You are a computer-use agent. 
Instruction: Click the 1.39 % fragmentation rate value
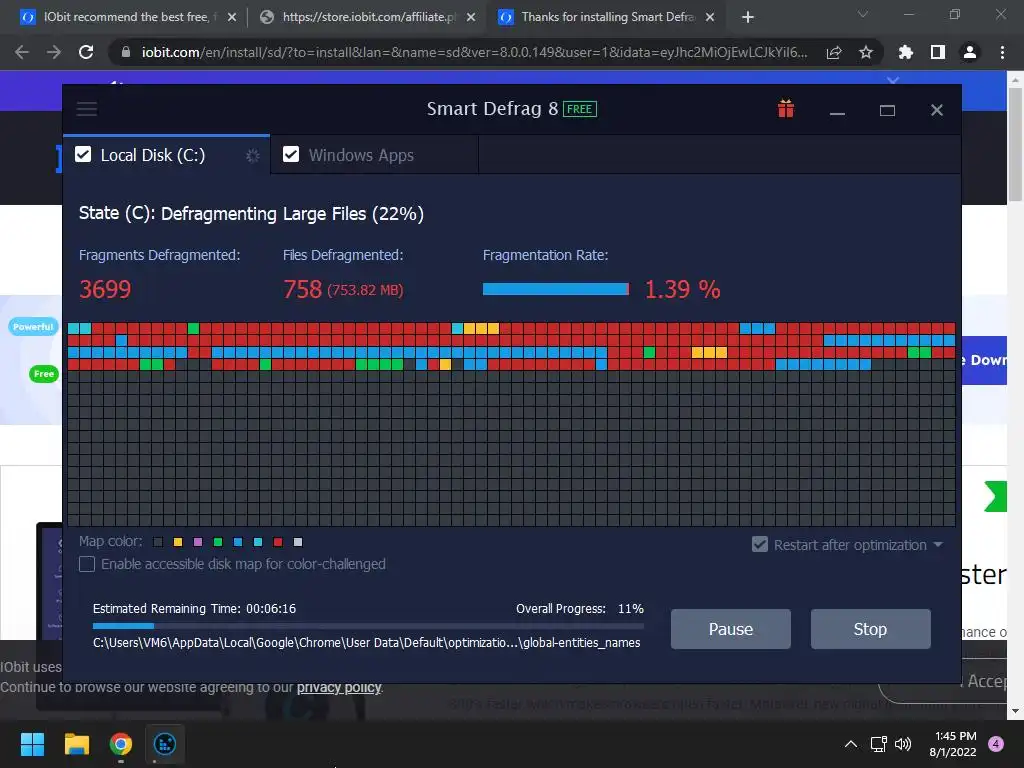(682, 289)
